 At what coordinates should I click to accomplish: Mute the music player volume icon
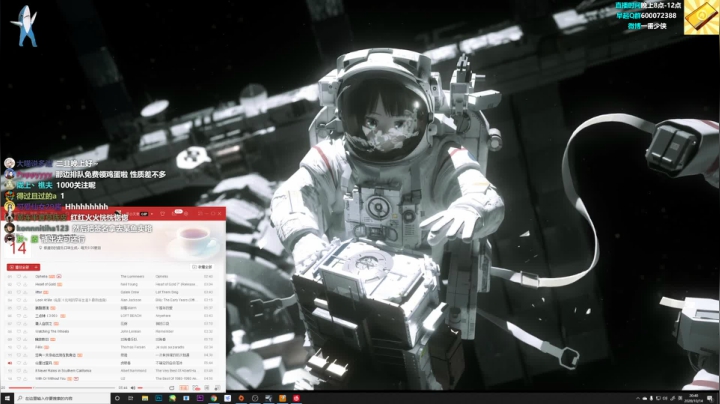tap(133, 388)
